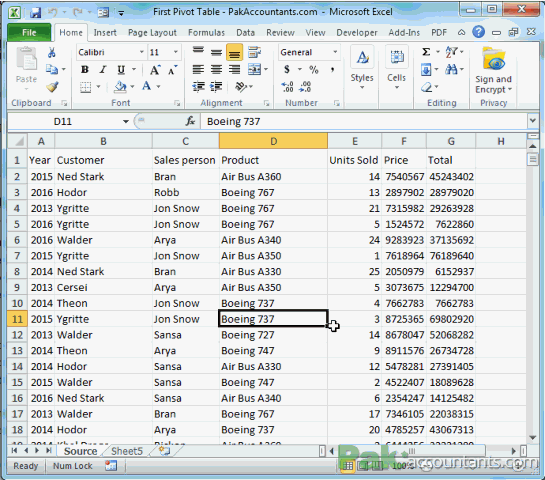Click the Cut scissors icon
This screenshot has height=480, width=545.
(x=52, y=52)
